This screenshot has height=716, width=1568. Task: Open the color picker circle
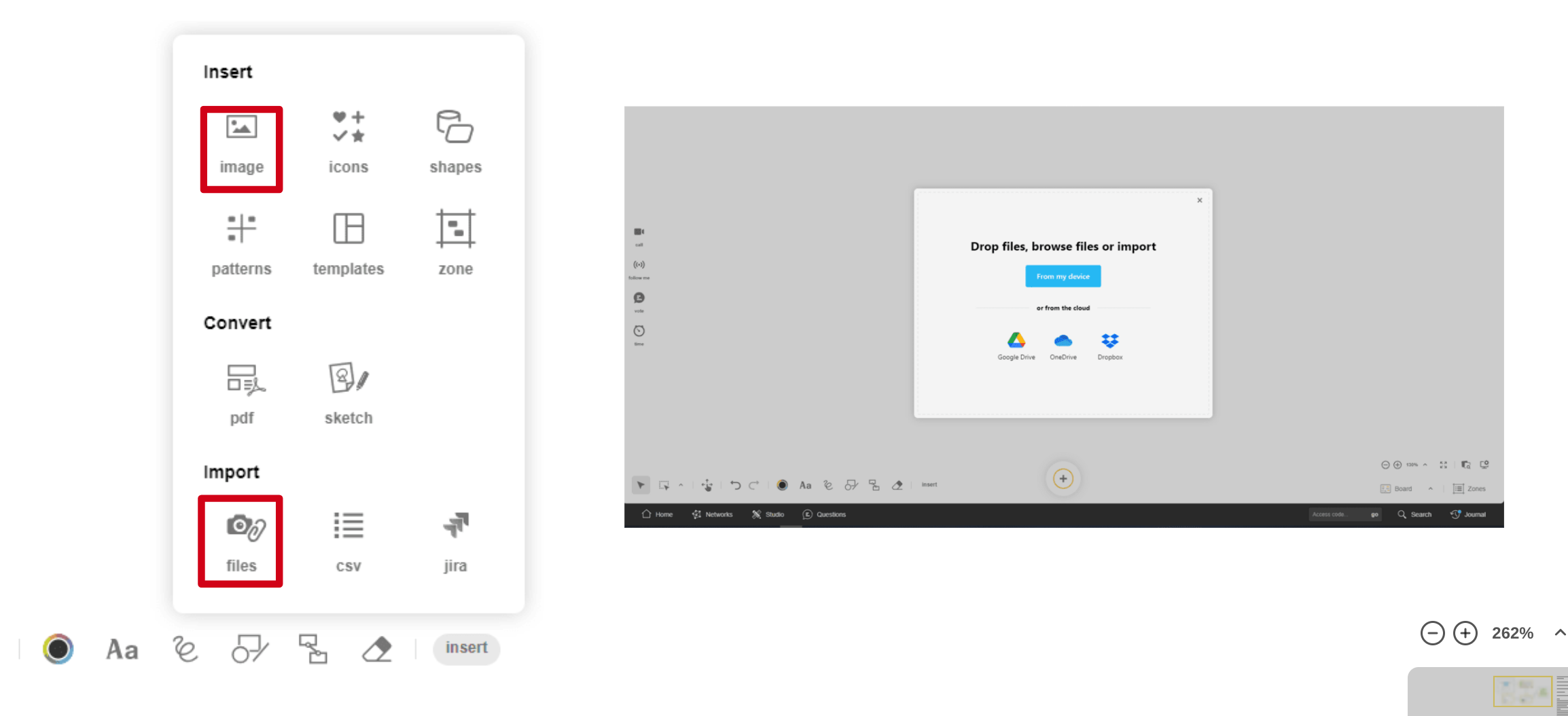click(58, 649)
